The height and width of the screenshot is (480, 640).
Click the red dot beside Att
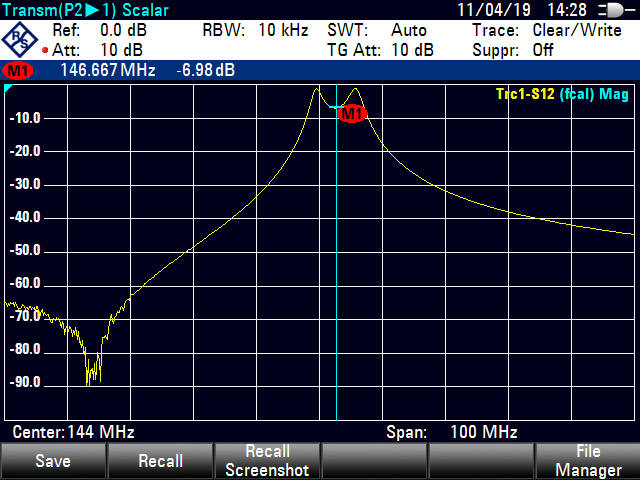click(x=45, y=50)
